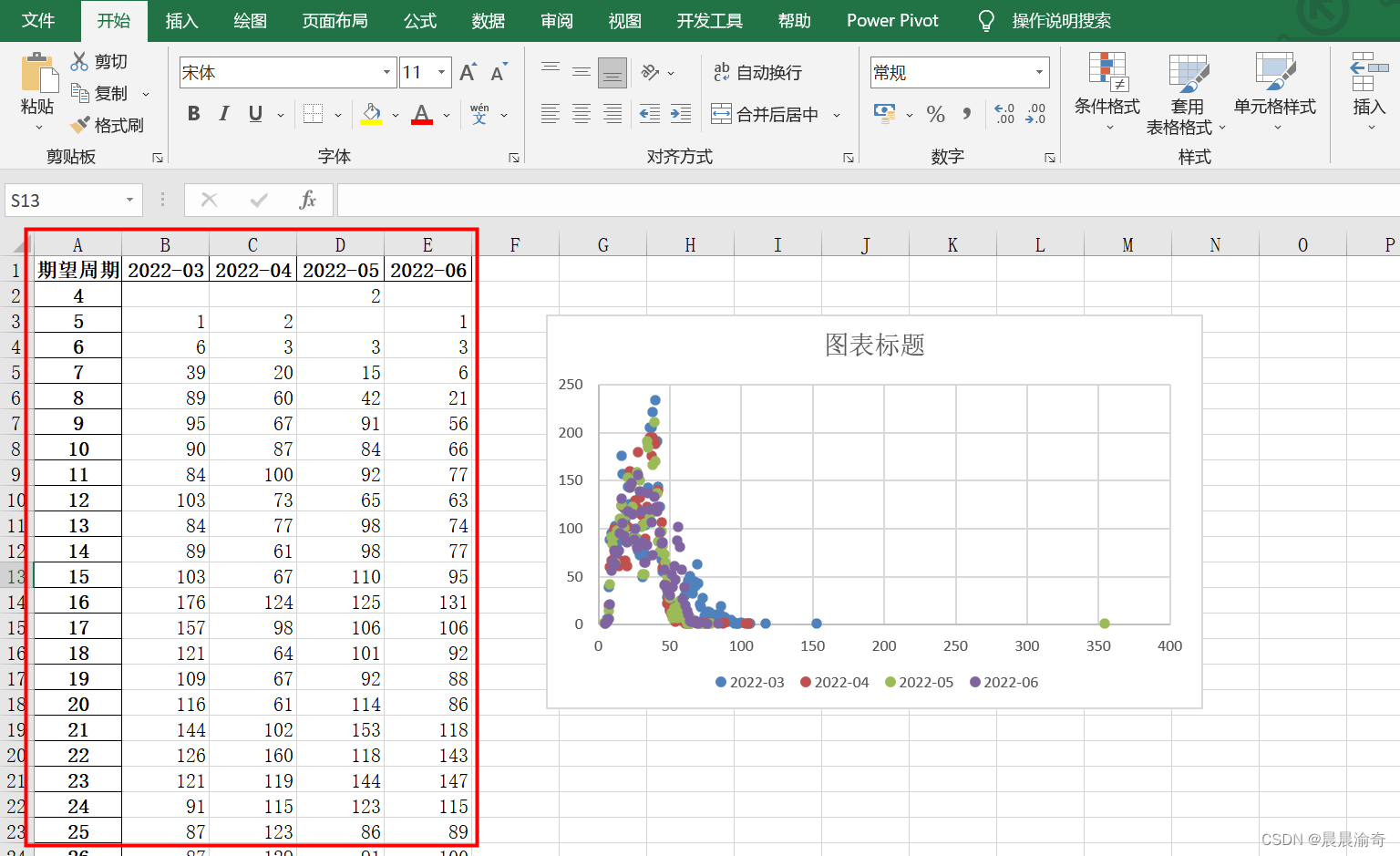This screenshot has width=1400, height=856.
Task: Align cell text right
Action: point(612,114)
